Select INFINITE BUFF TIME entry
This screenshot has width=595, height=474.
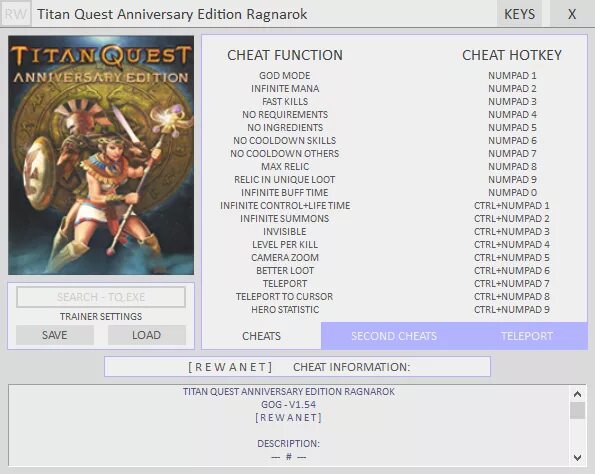pyautogui.click(x=285, y=192)
